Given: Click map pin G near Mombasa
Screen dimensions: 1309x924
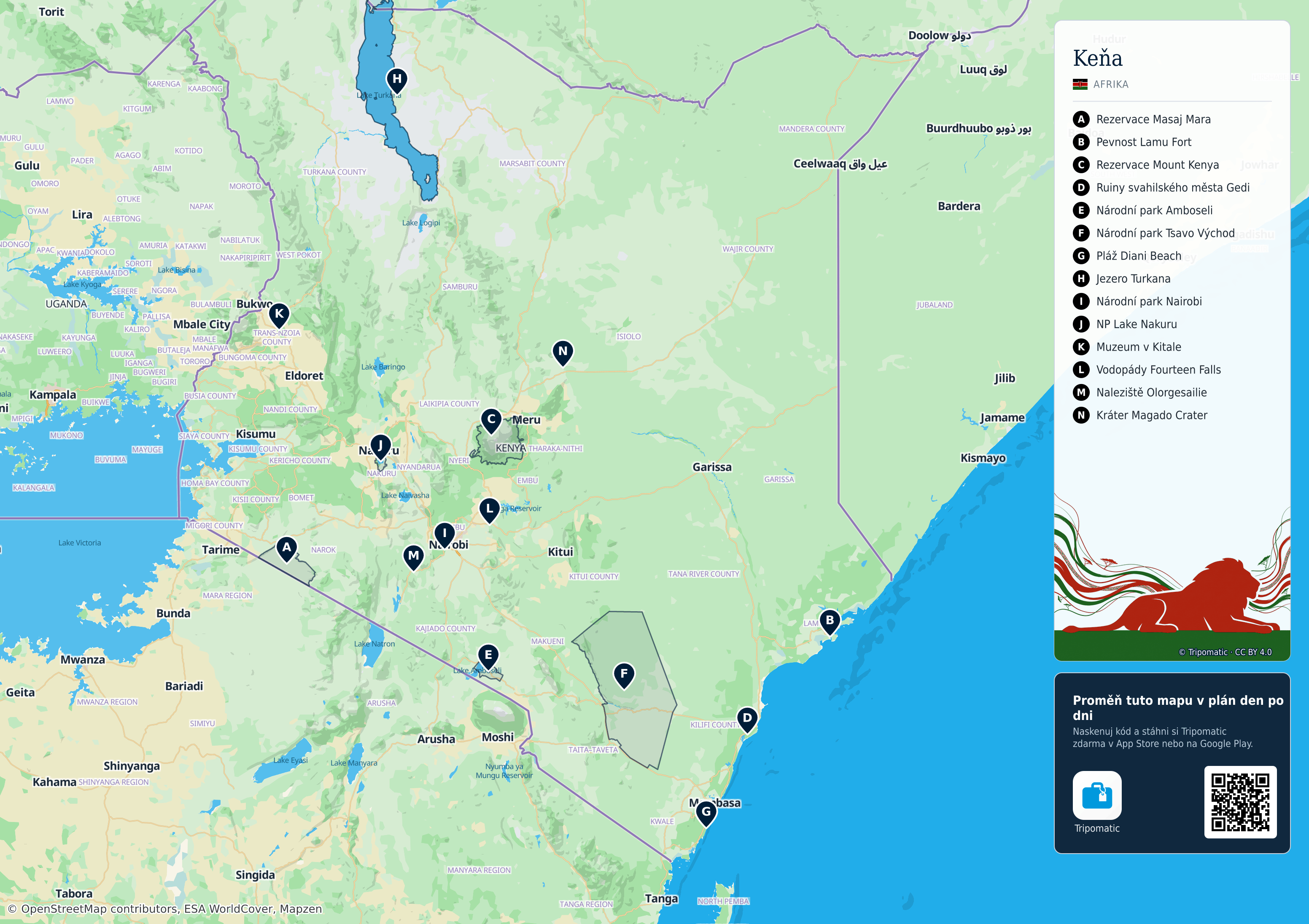Looking at the screenshot, I should pos(706,813).
